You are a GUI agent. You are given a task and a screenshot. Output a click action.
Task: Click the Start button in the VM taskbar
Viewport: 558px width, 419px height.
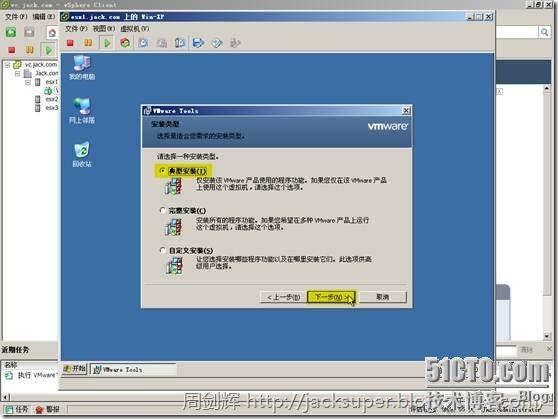pyautogui.click(x=74, y=369)
